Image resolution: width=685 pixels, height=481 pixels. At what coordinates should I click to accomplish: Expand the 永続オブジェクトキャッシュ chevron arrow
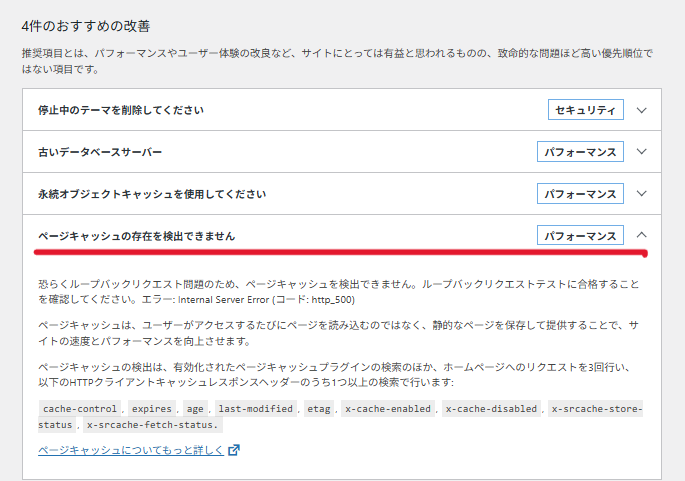[x=642, y=194]
